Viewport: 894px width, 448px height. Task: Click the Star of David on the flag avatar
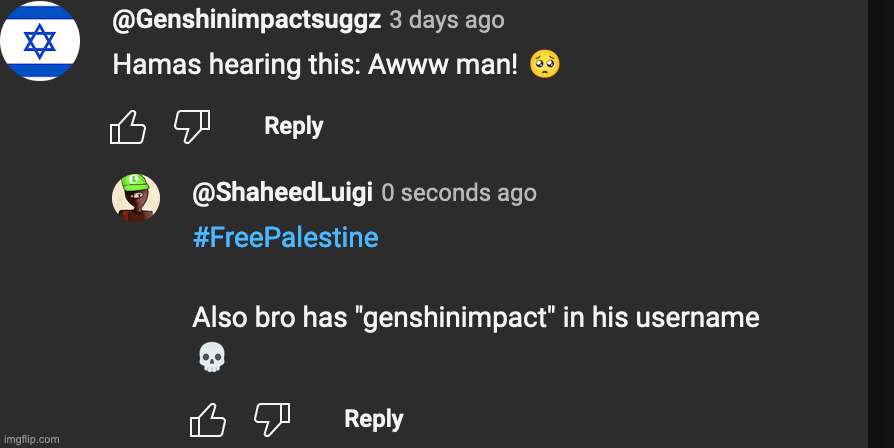click(x=40, y=41)
